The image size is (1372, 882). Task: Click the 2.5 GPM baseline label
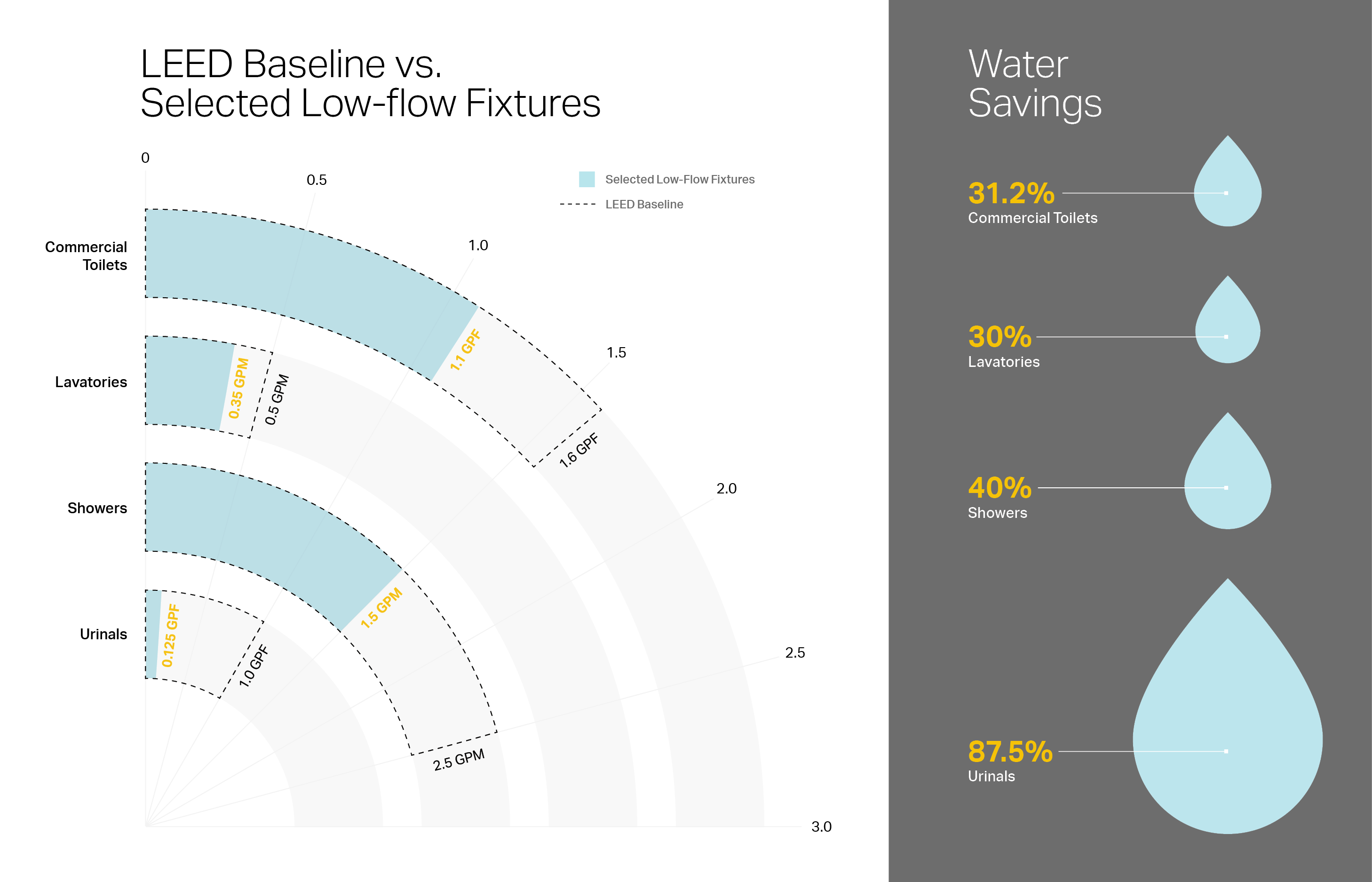tap(459, 759)
